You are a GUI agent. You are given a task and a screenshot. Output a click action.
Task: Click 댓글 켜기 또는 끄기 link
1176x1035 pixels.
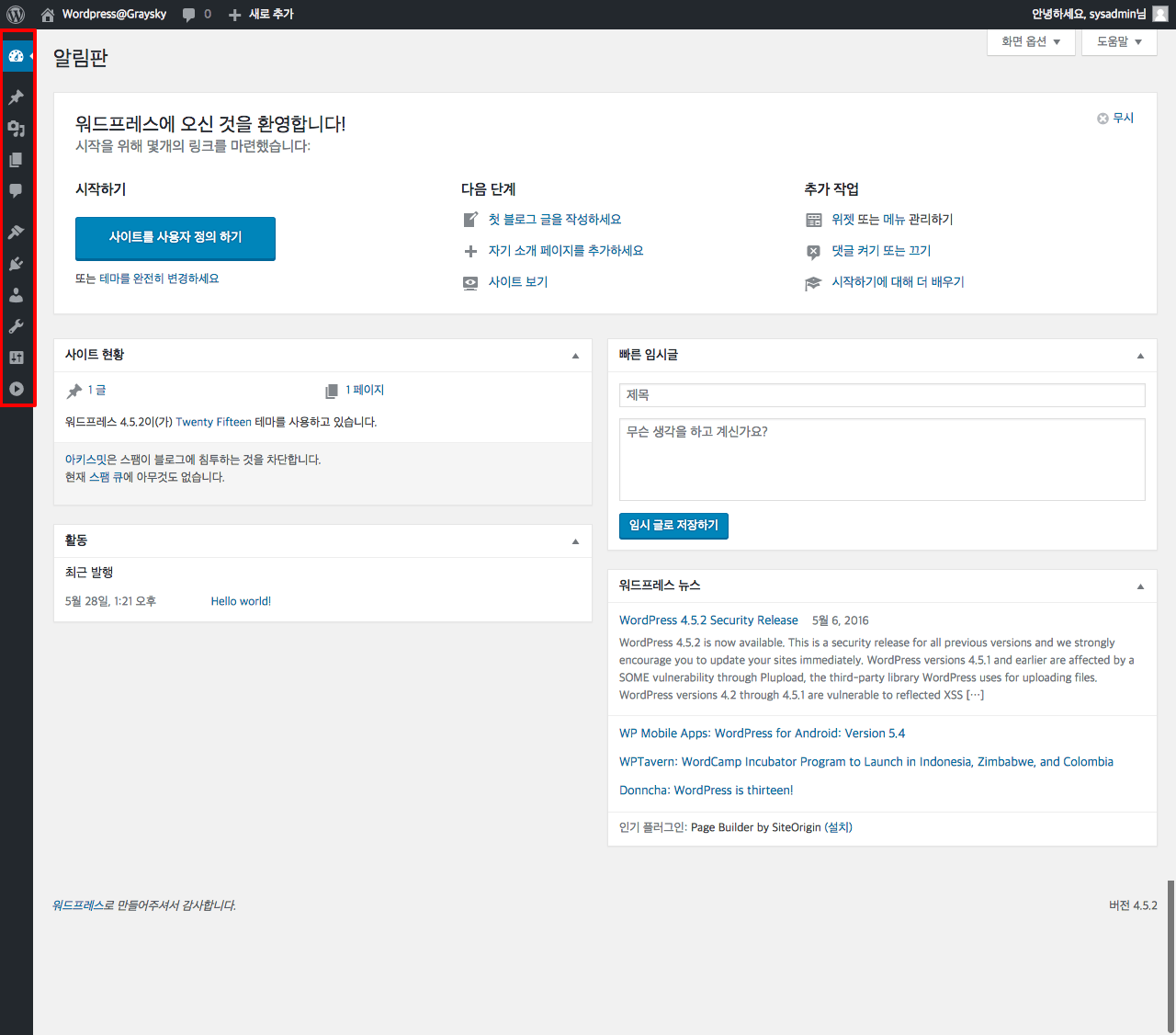(x=881, y=251)
